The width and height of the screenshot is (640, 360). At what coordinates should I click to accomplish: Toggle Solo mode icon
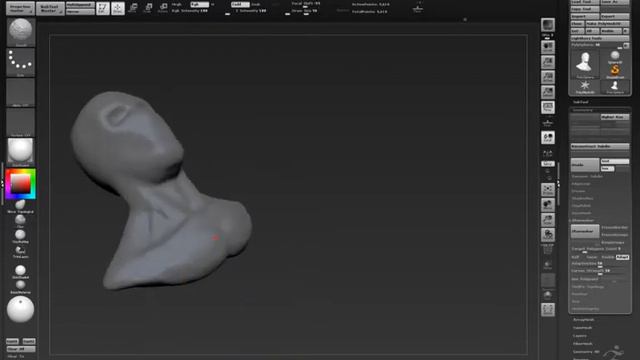point(548,296)
